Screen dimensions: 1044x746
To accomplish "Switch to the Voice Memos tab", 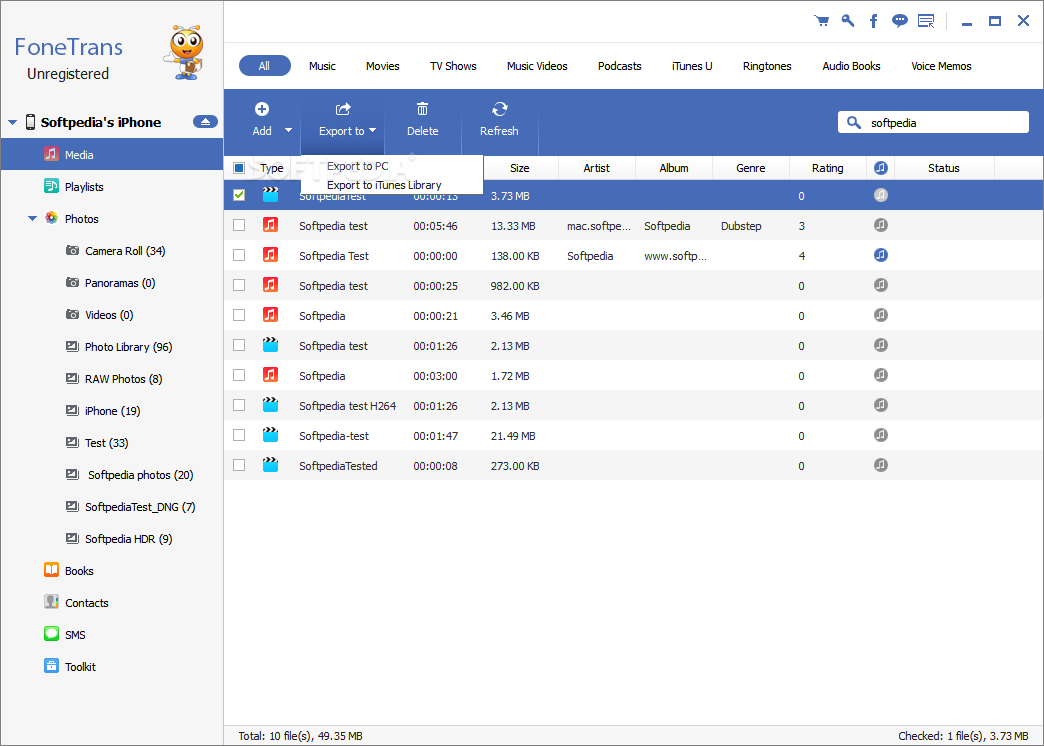I will (941, 66).
